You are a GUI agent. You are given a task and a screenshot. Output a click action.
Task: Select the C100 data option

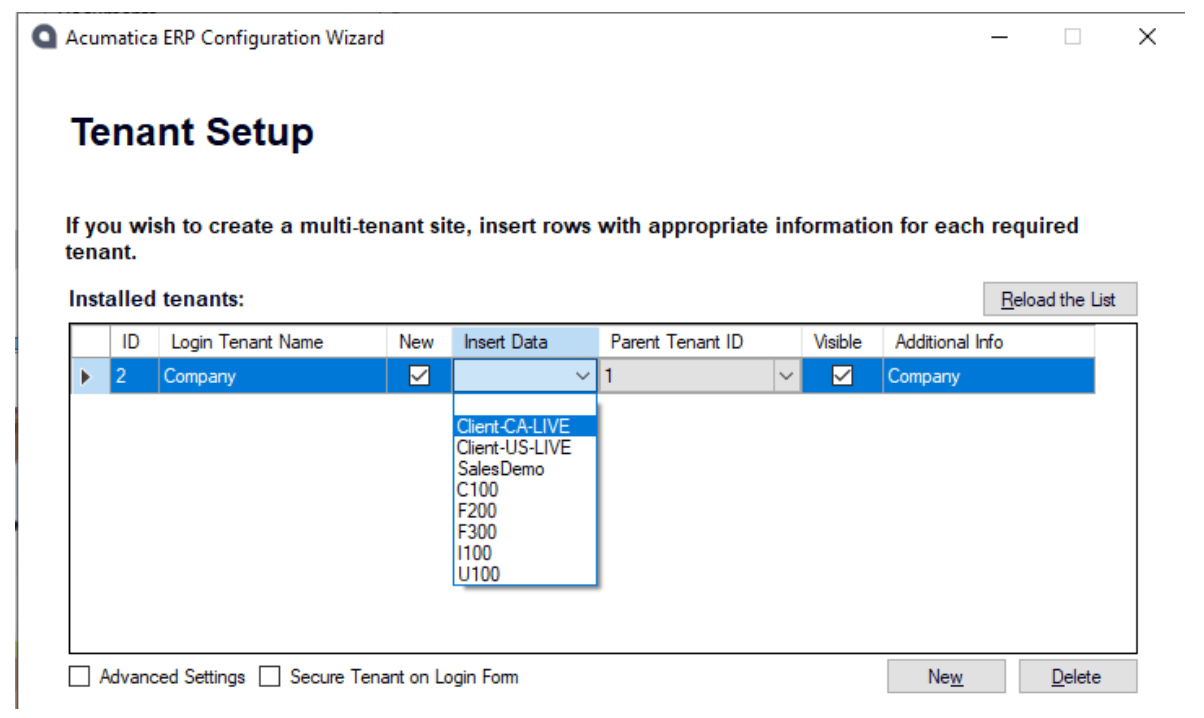525,490
